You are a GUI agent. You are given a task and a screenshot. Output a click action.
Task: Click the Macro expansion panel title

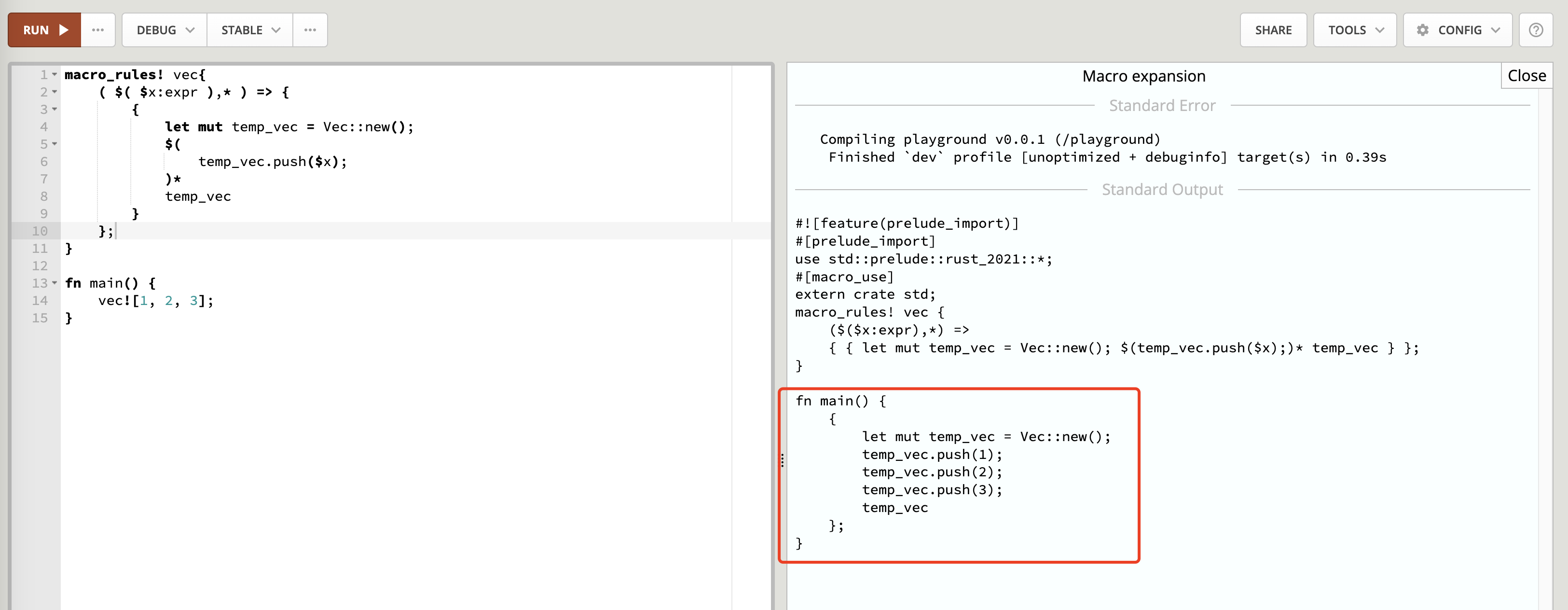point(1143,76)
